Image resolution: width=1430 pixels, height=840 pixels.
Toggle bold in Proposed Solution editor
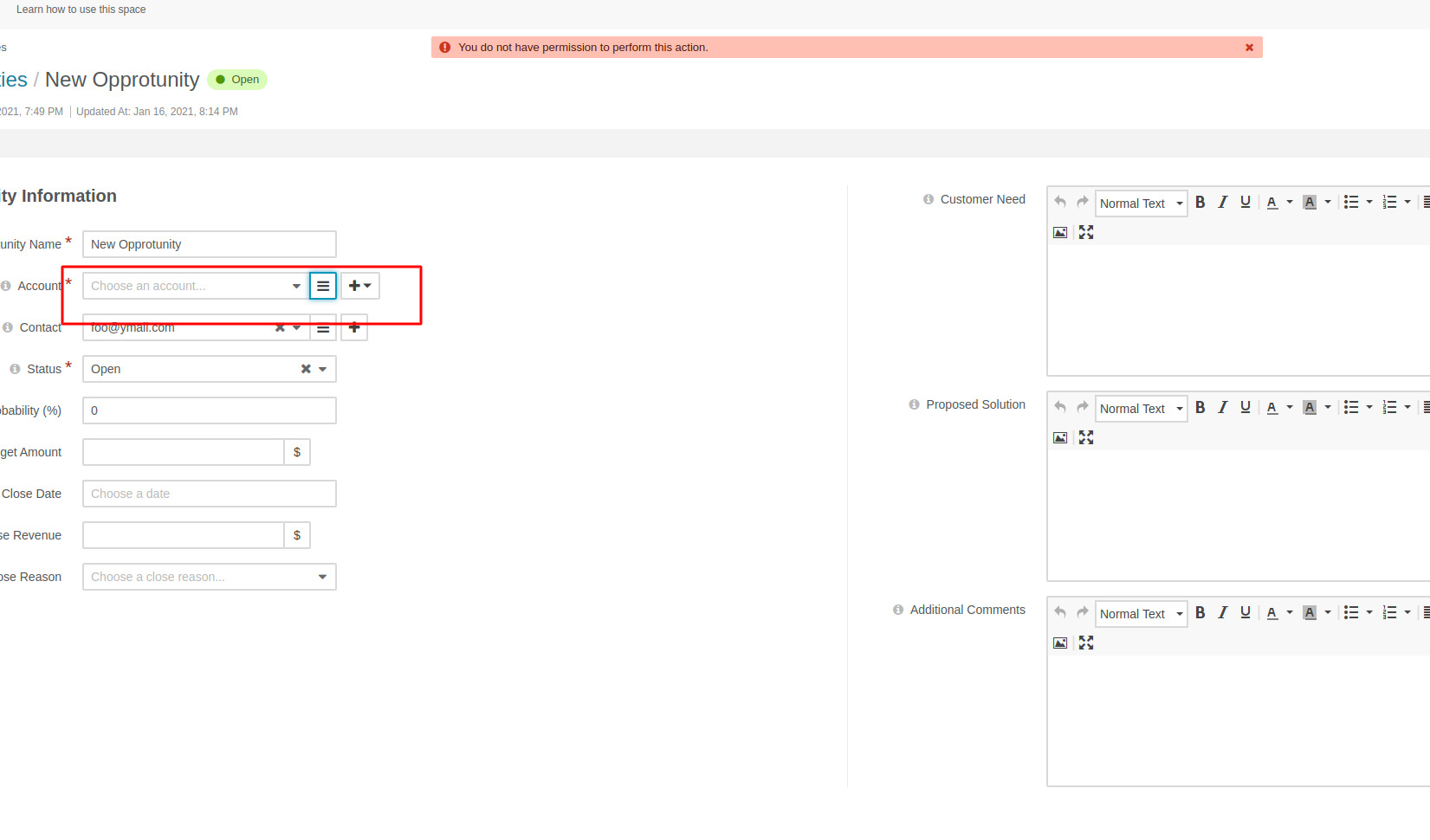[1200, 407]
